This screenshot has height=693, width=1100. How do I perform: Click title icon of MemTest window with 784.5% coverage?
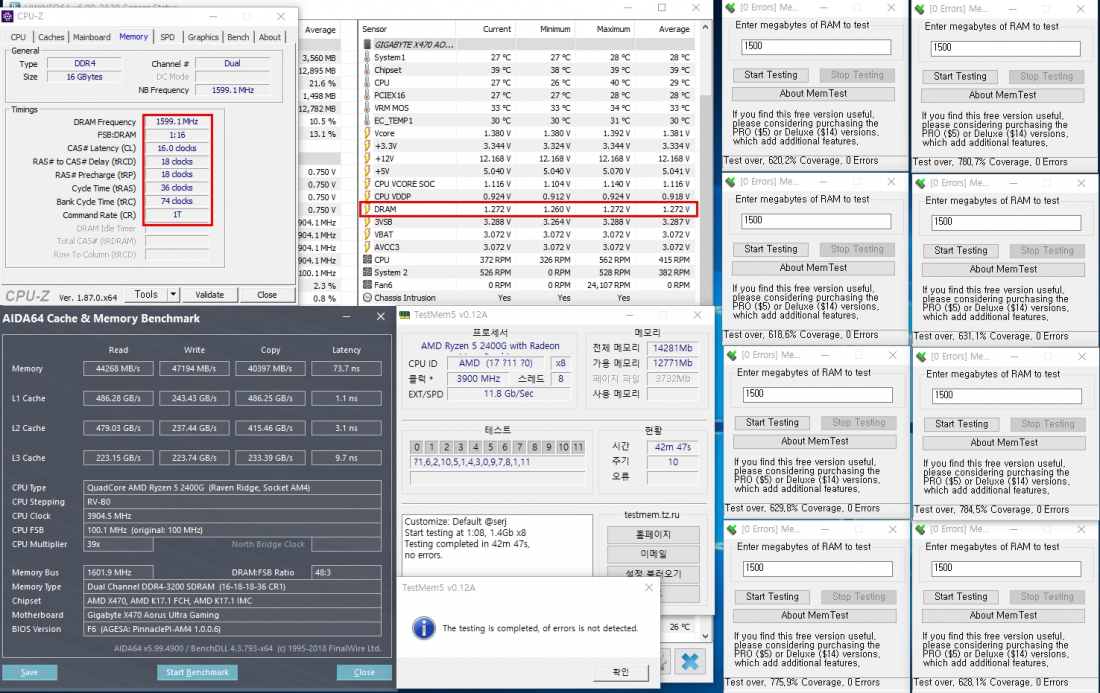[921, 357]
